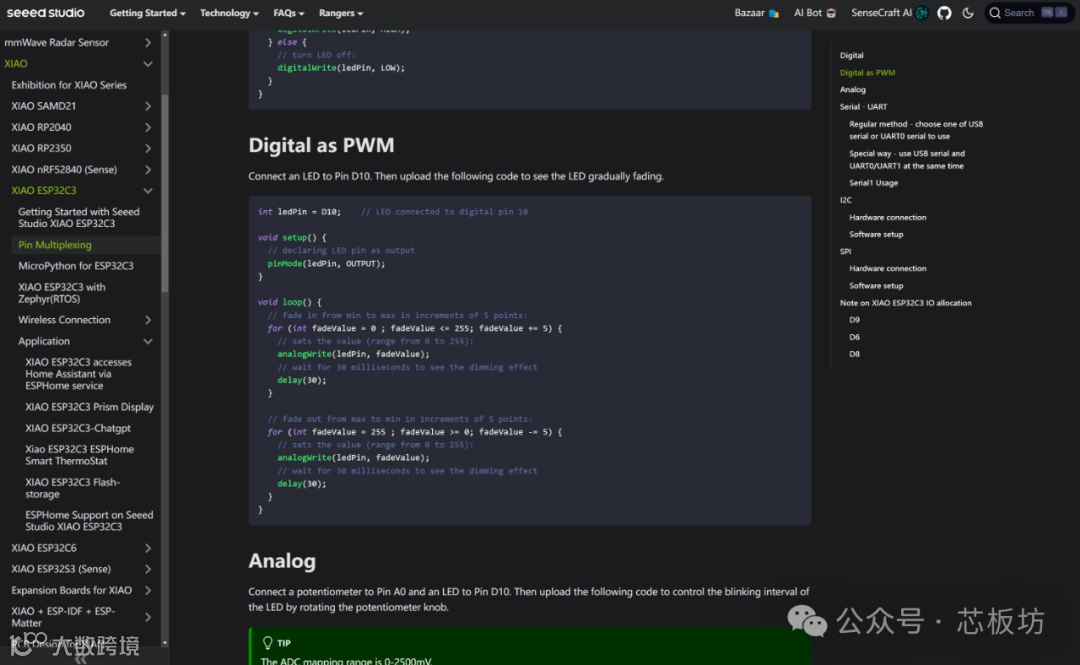Jump to D9 entry in contents
This screenshot has width=1080, height=665.
tap(854, 320)
